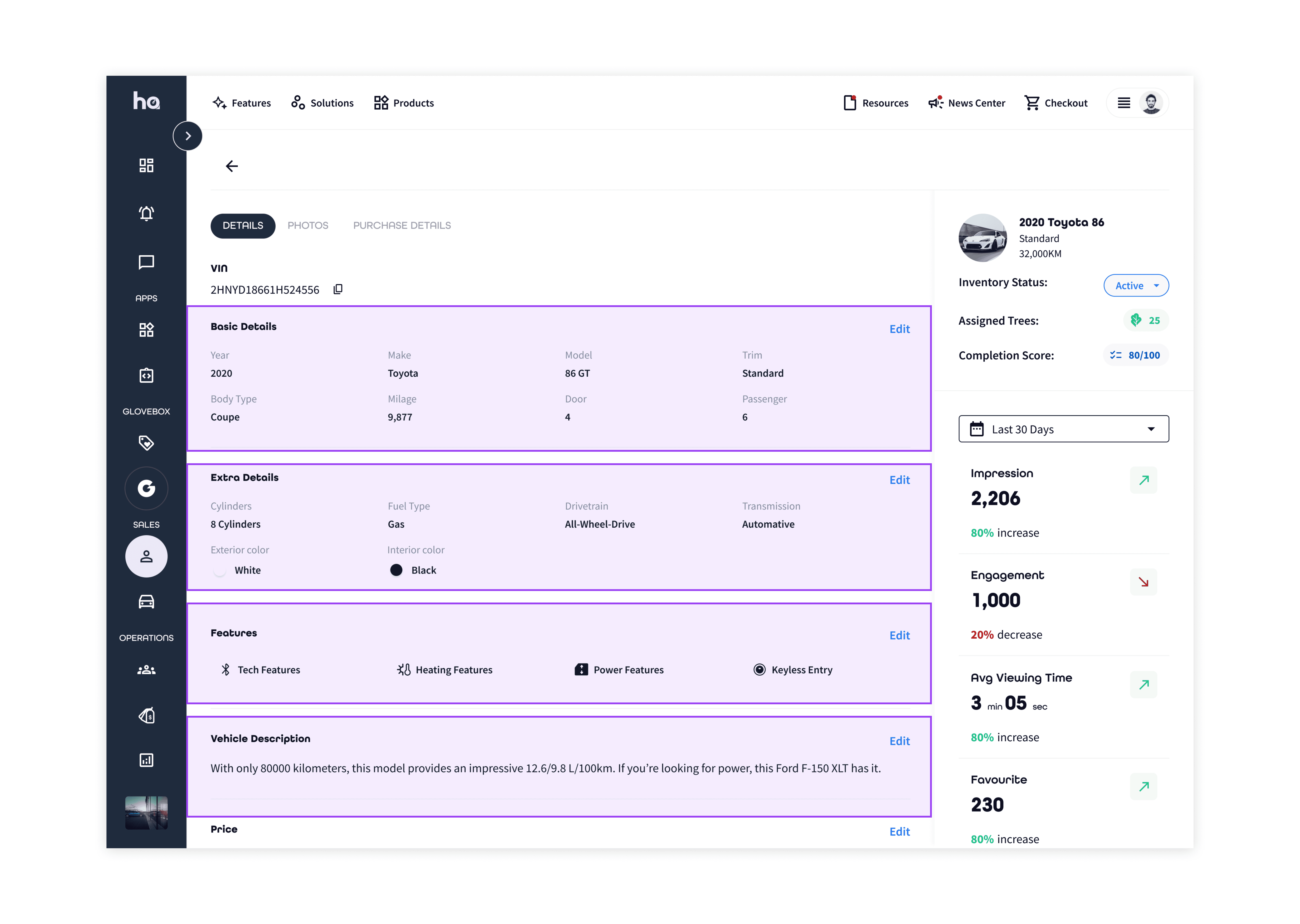
Task: Open the megaphone dollar icon in the sidebar
Action: [x=146, y=715]
